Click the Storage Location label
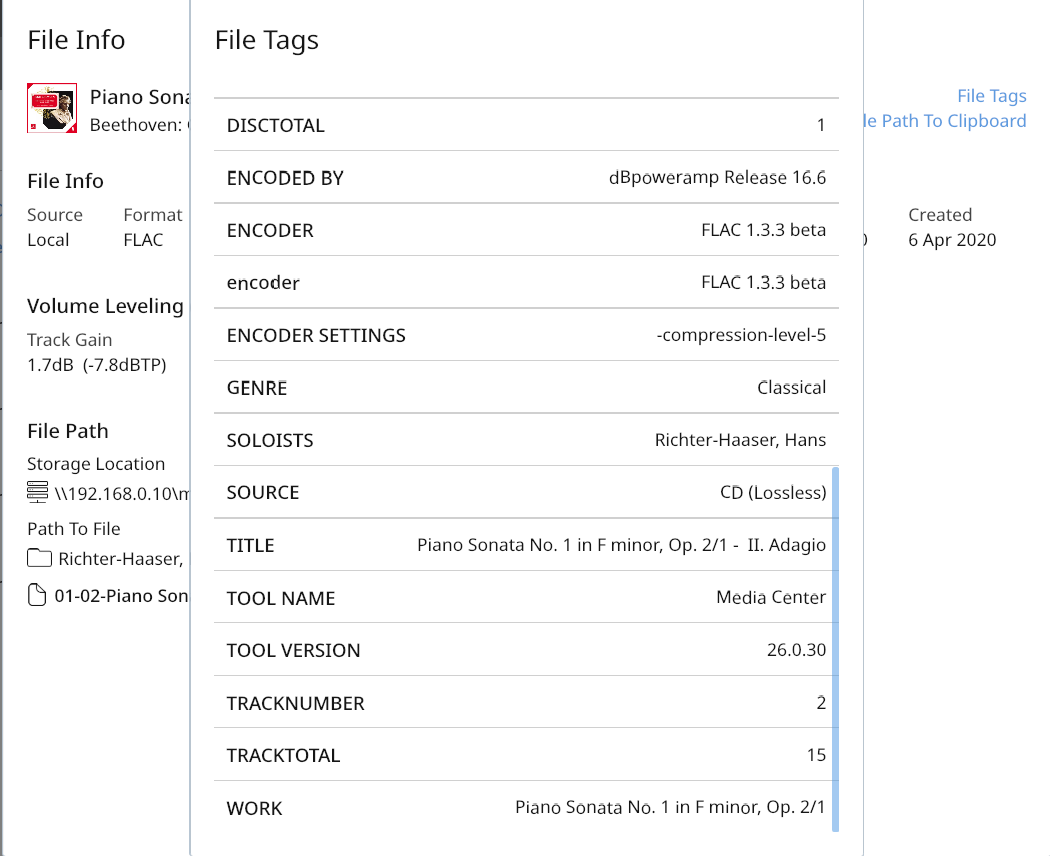 [x=96, y=464]
